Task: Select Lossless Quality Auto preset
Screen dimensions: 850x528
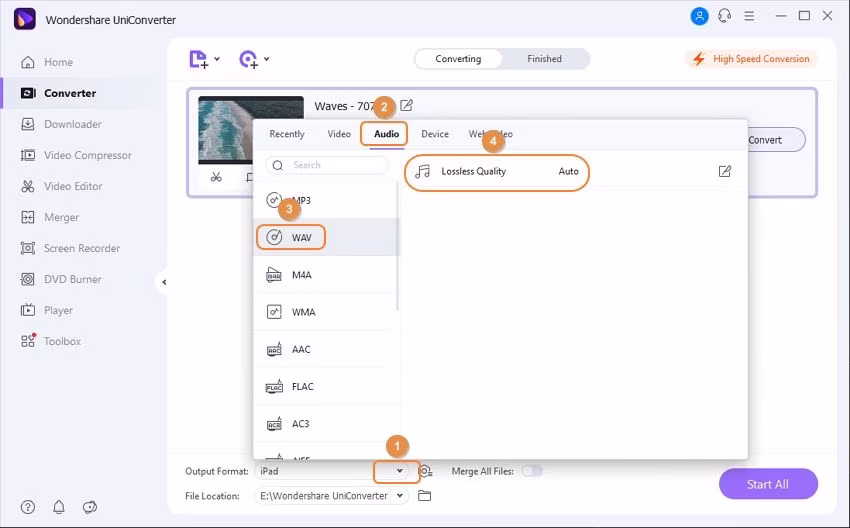Action: (496, 172)
